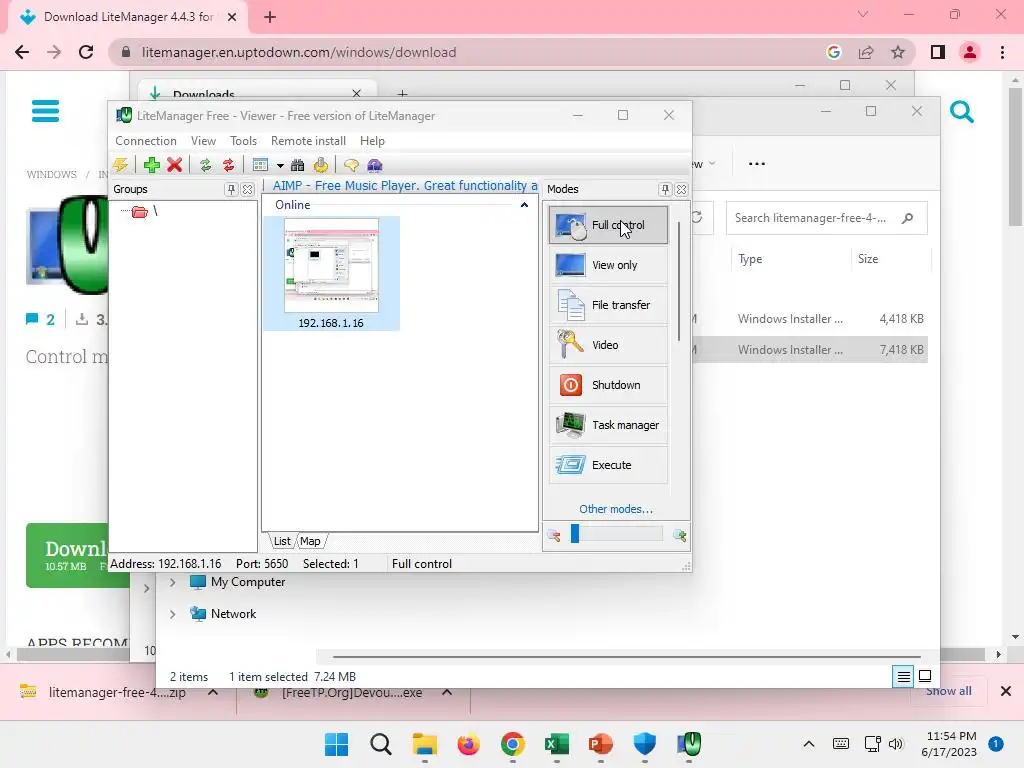The width and height of the screenshot is (1024, 768).
Task: Select the 192.168.1.16 computer thumbnail
Action: pyautogui.click(x=331, y=273)
